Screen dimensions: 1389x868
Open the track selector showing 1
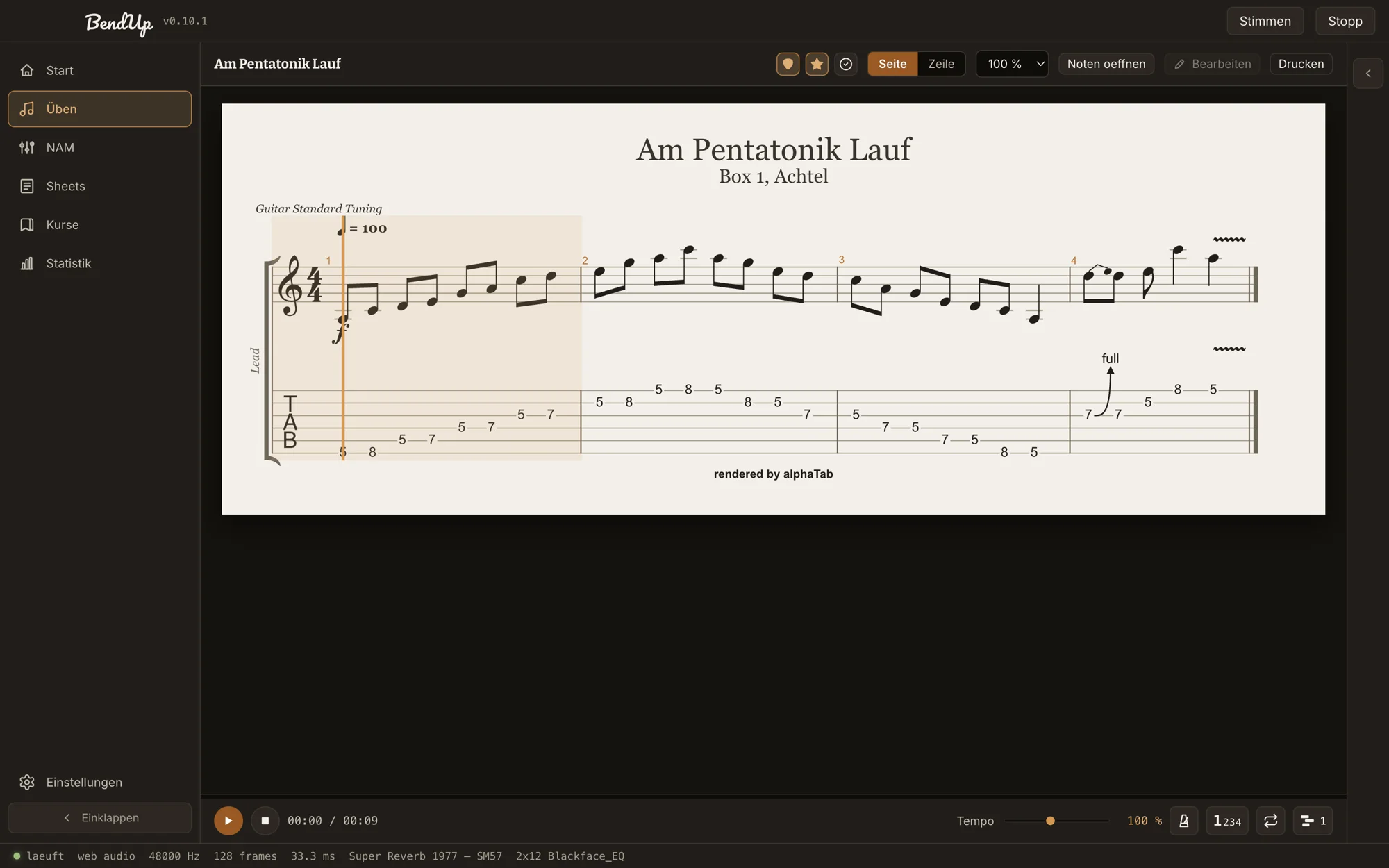point(1313,821)
